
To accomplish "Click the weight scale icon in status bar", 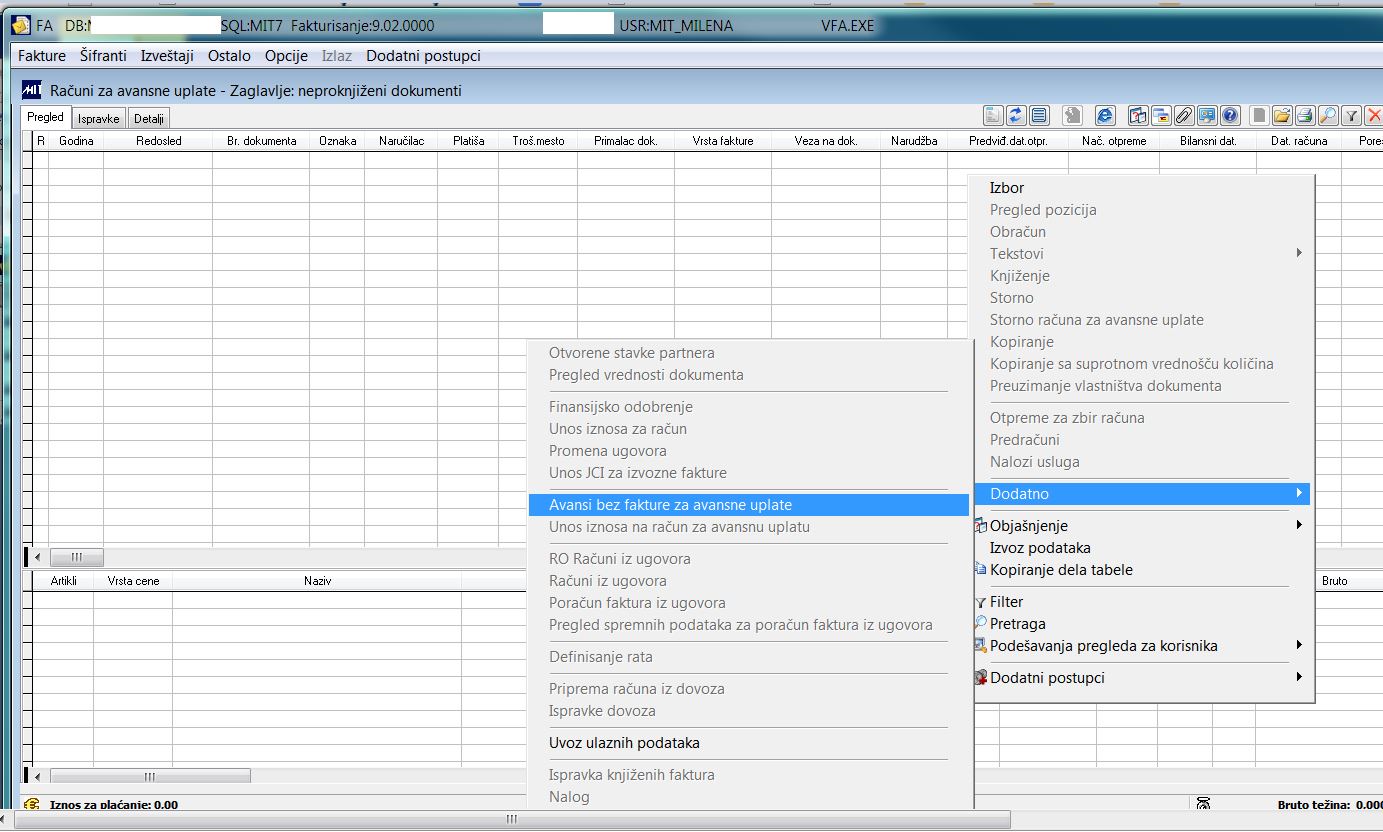I will click(x=1204, y=804).
